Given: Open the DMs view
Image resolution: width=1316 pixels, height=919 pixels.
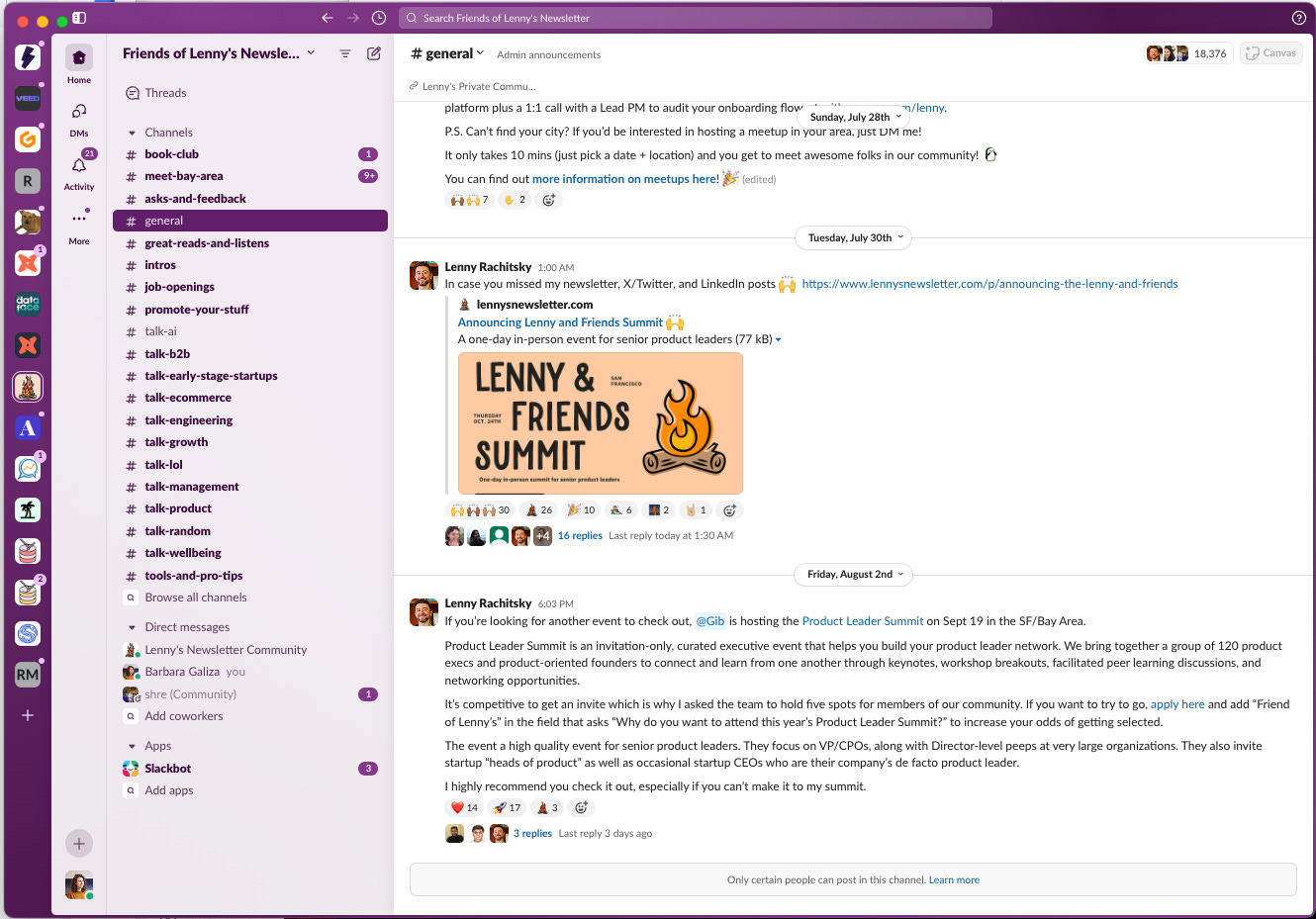Looking at the screenshot, I should click(79, 111).
